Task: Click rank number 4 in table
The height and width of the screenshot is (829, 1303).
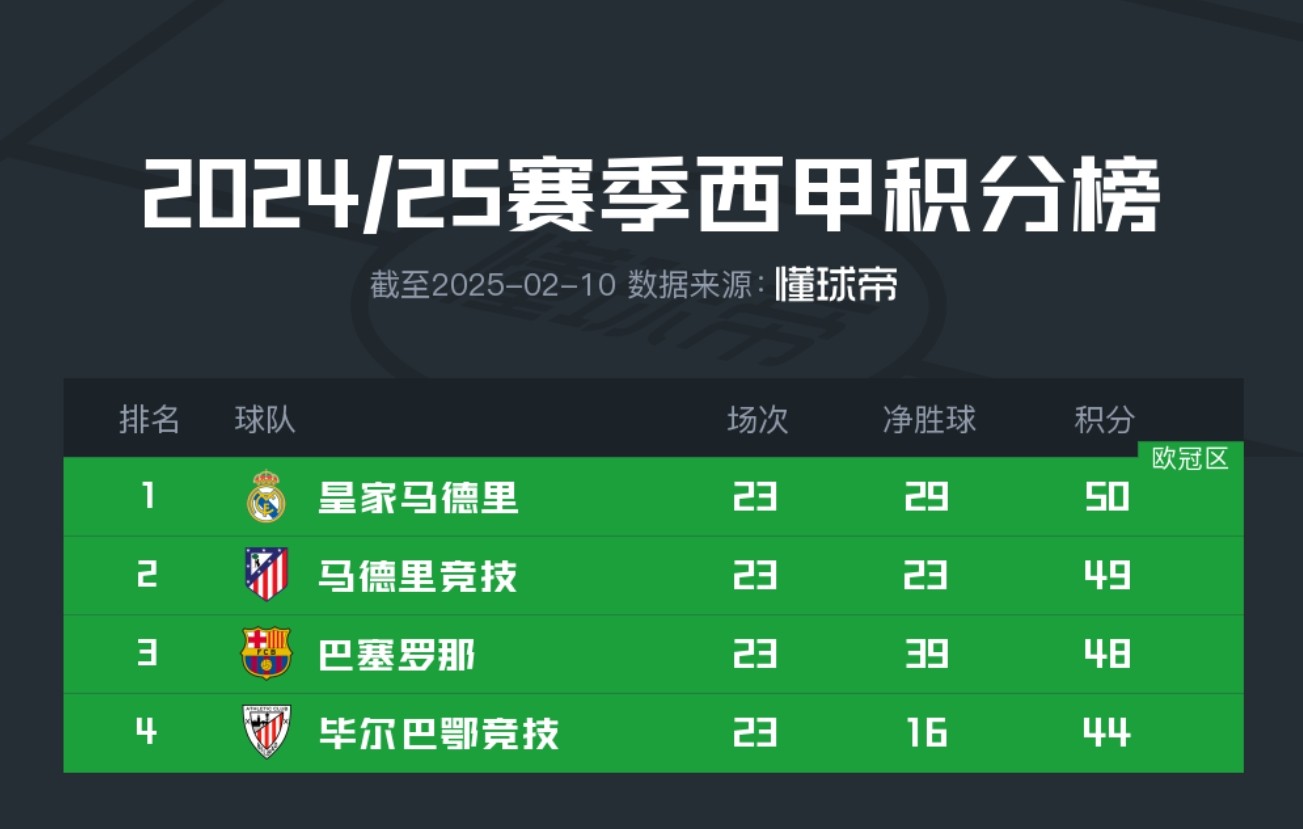Action: pyautogui.click(x=147, y=733)
